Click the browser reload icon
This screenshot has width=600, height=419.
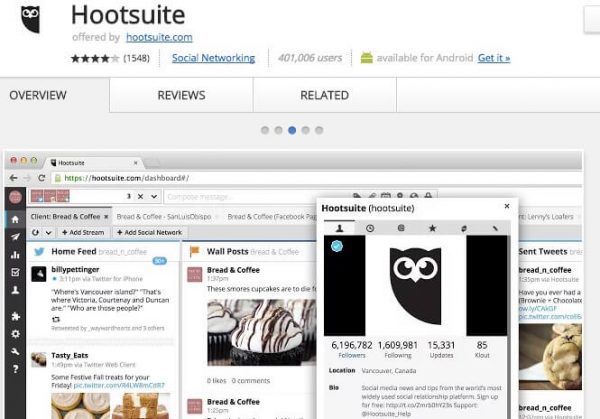coord(42,178)
